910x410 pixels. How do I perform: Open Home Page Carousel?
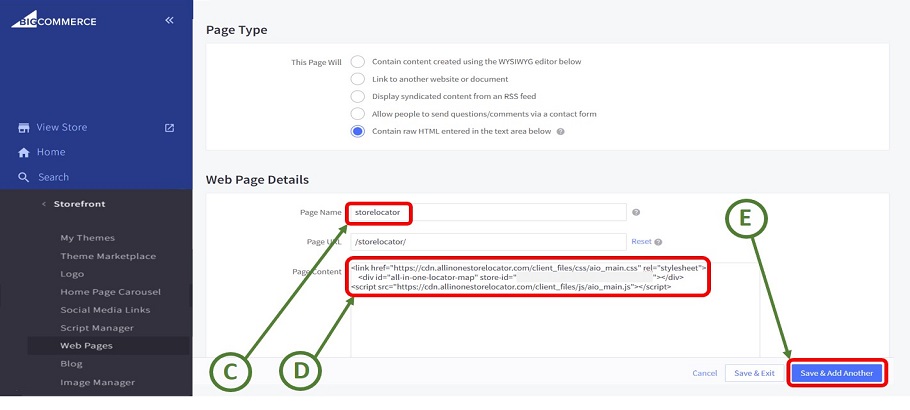(110, 292)
